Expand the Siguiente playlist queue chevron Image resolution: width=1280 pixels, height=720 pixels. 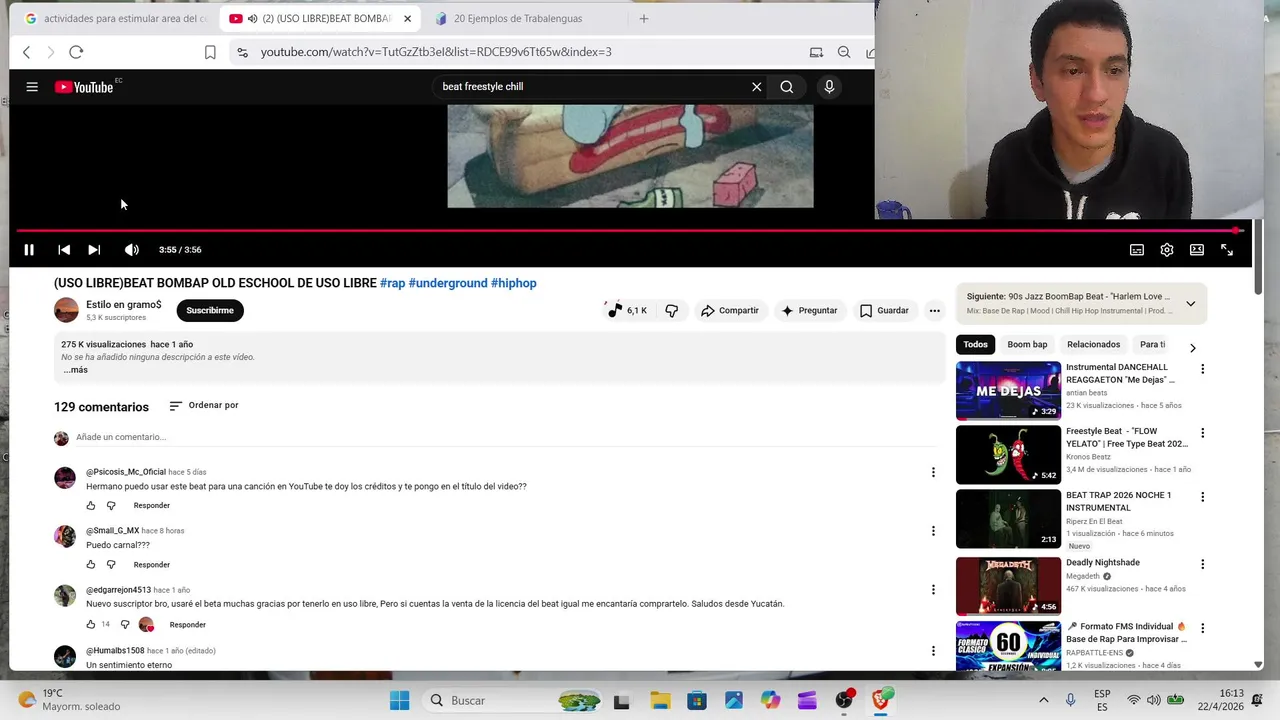coord(1190,304)
